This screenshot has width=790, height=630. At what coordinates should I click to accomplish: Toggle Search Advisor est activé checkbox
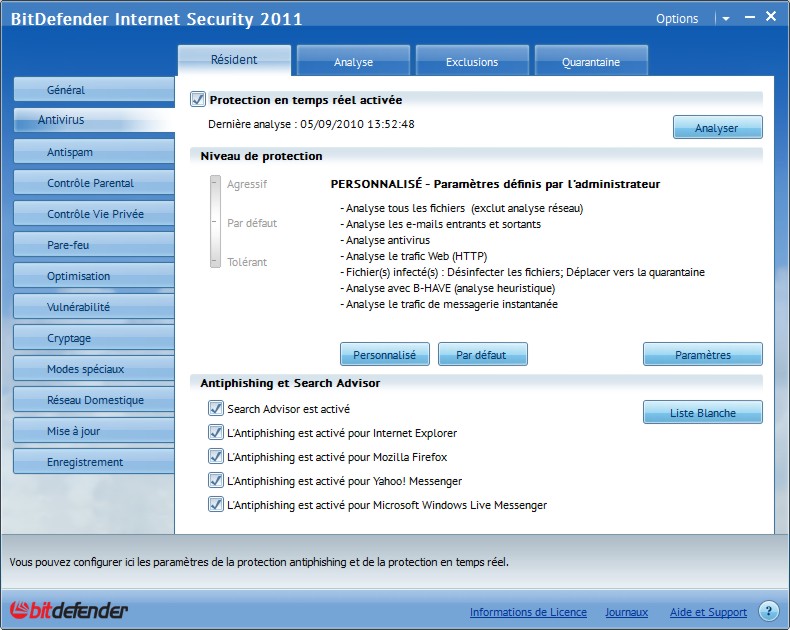[x=216, y=408]
